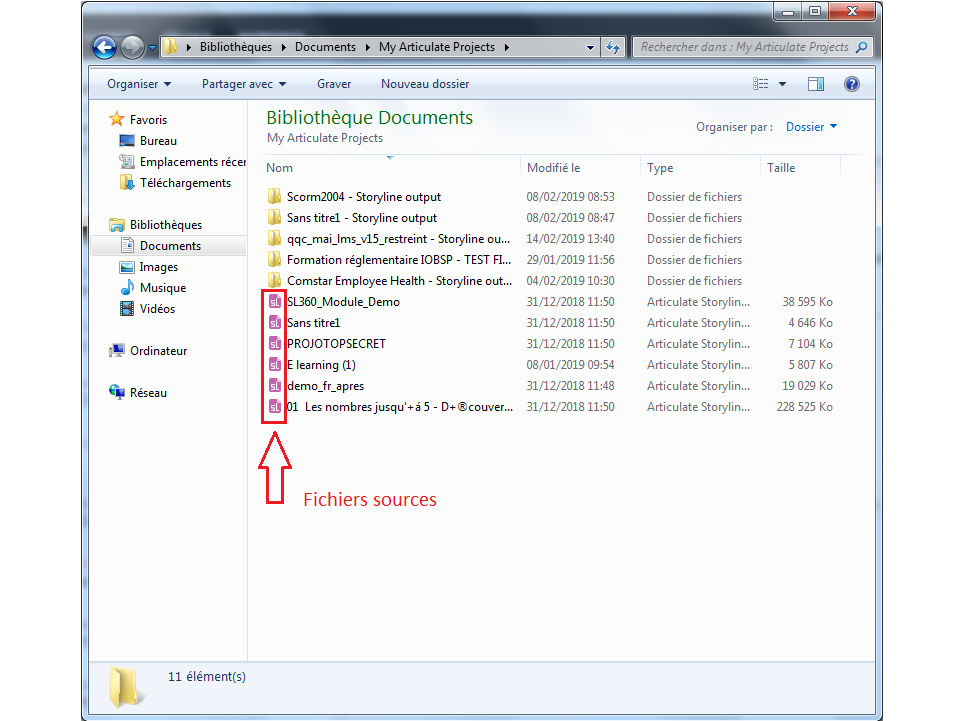The image size is (960, 721).
Task: Select the Favoris star in the navigation pane
Action: tap(116, 119)
